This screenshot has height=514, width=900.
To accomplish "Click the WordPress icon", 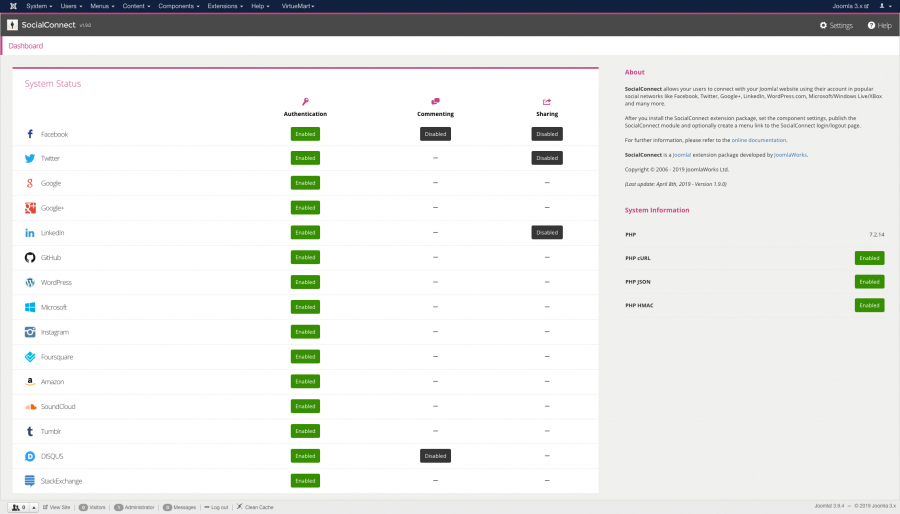I will [30, 282].
